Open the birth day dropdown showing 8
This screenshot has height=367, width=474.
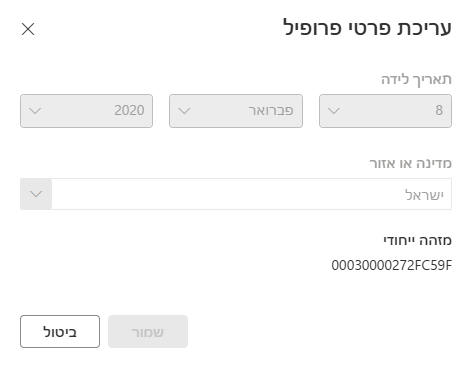tap(385, 111)
